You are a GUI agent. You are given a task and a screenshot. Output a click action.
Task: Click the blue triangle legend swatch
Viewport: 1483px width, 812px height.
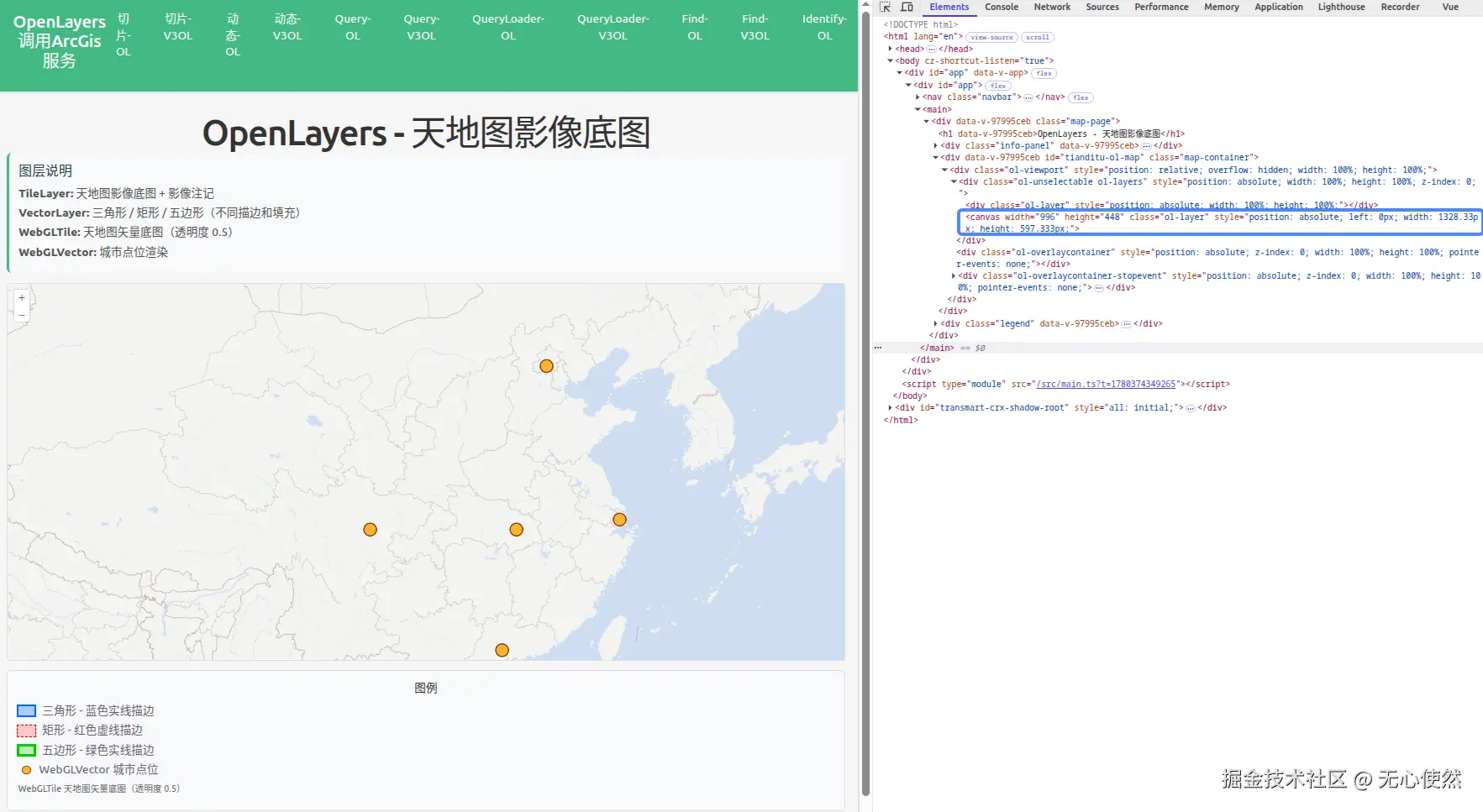click(x=27, y=710)
